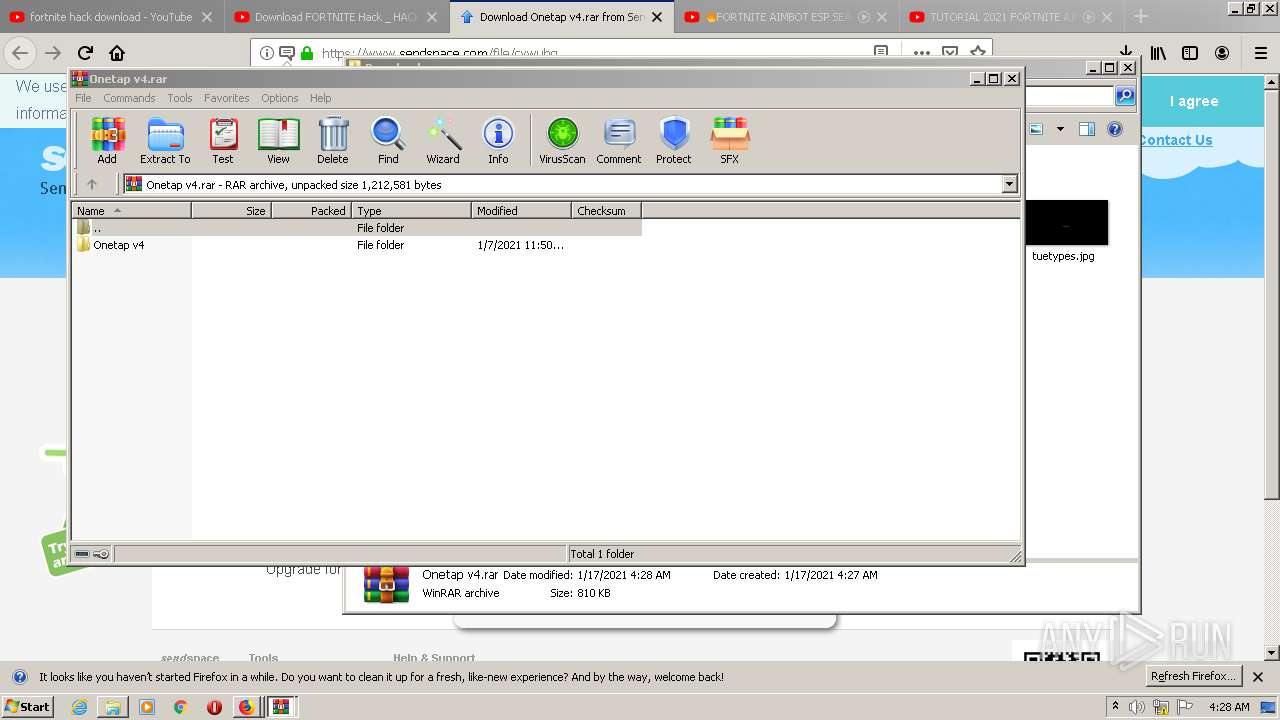Click the password key icon in status bar
This screenshot has width=1280, height=720.
point(101,553)
